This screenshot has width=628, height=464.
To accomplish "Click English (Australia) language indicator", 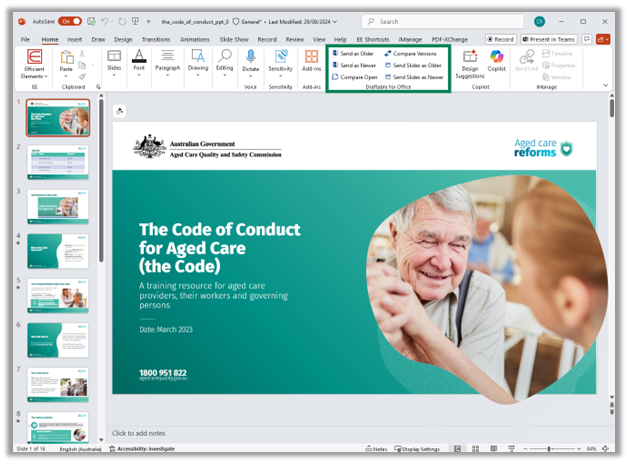I will pyautogui.click(x=80, y=449).
